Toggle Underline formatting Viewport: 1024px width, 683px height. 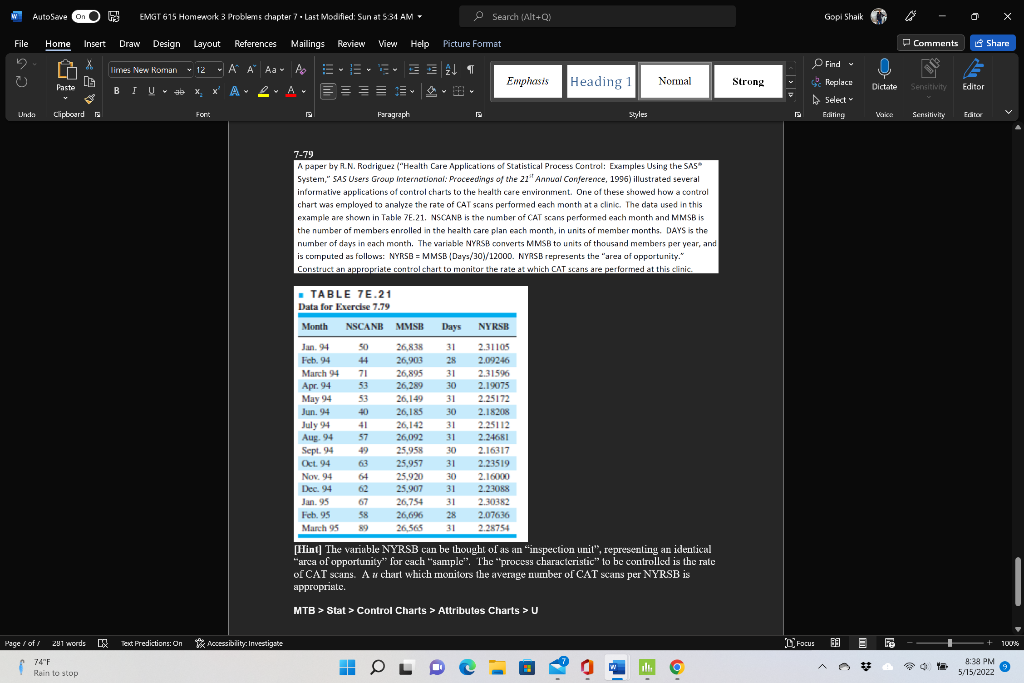point(152,91)
